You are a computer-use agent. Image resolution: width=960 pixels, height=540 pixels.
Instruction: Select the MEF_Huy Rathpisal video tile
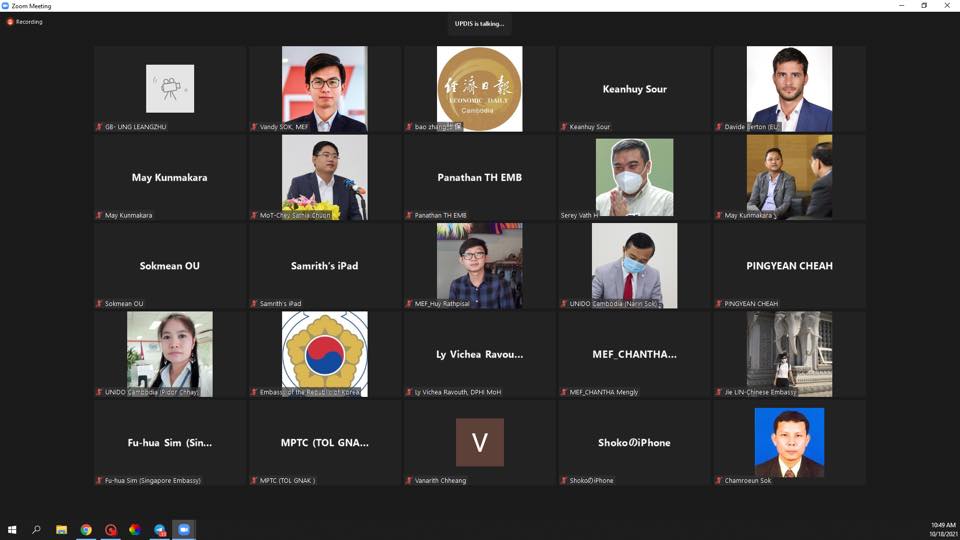[479, 266]
